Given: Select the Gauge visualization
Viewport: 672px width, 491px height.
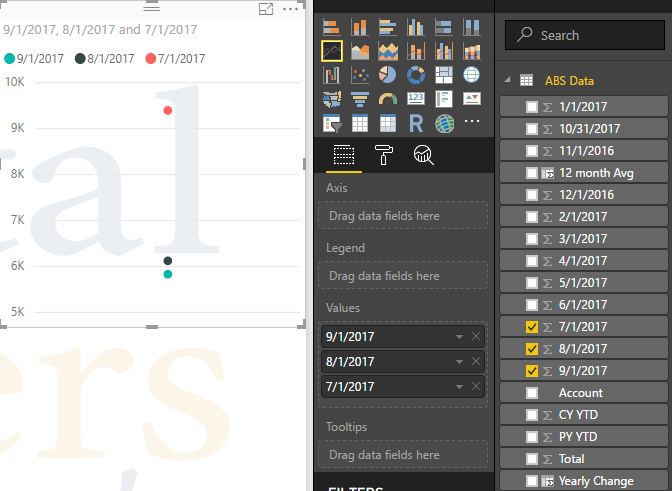Looking at the screenshot, I should tap(388, 99).
